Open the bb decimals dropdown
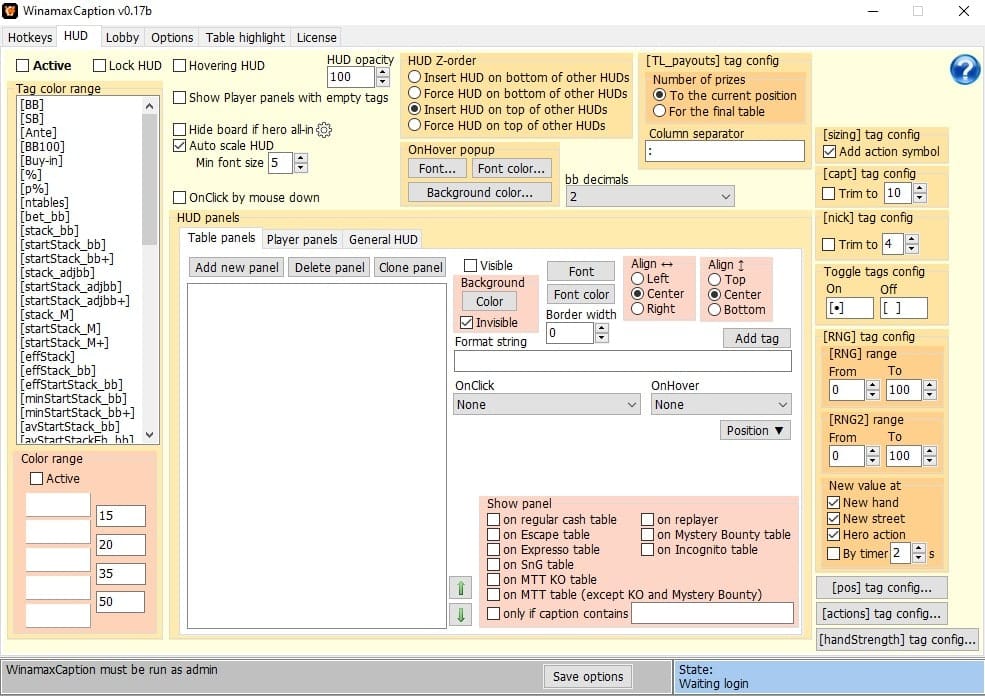Viewport: 985px width, 696px height. 650,197
